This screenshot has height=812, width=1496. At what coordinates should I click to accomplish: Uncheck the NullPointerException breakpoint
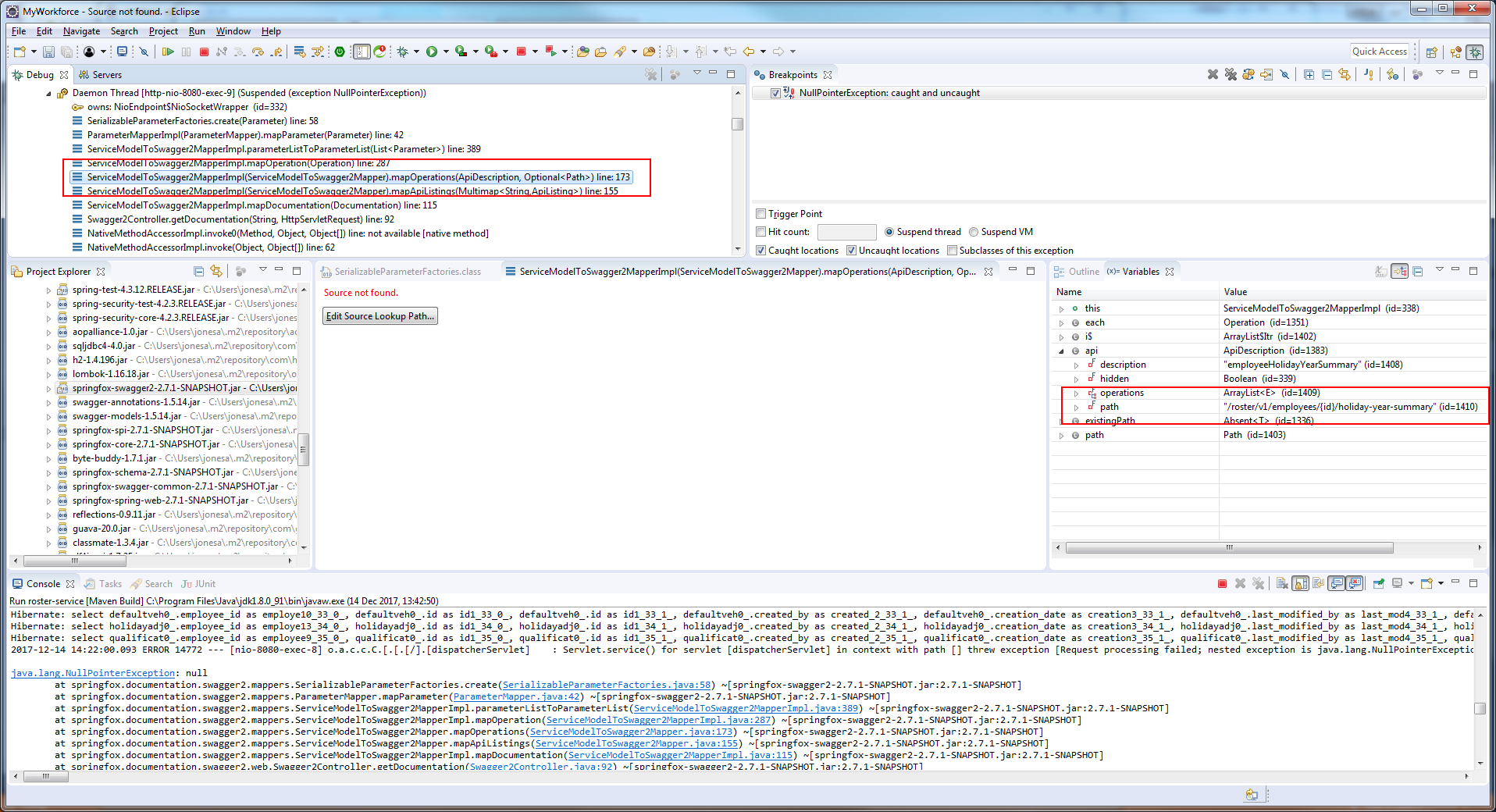[x=775, y=92]
